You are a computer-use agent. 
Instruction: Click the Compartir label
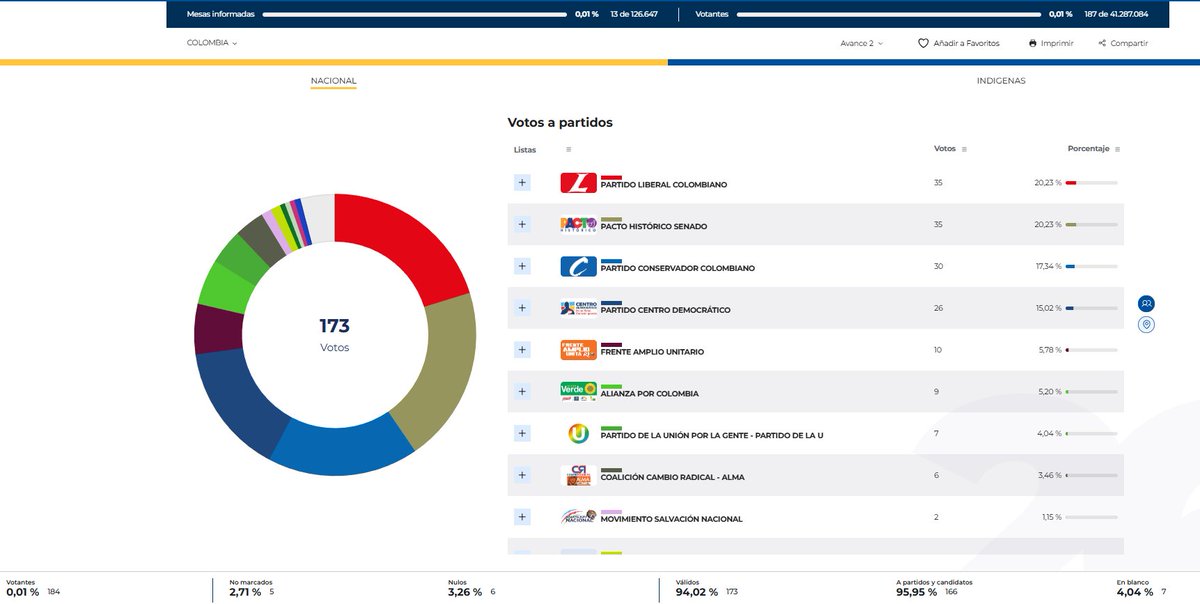[1129, 43]
